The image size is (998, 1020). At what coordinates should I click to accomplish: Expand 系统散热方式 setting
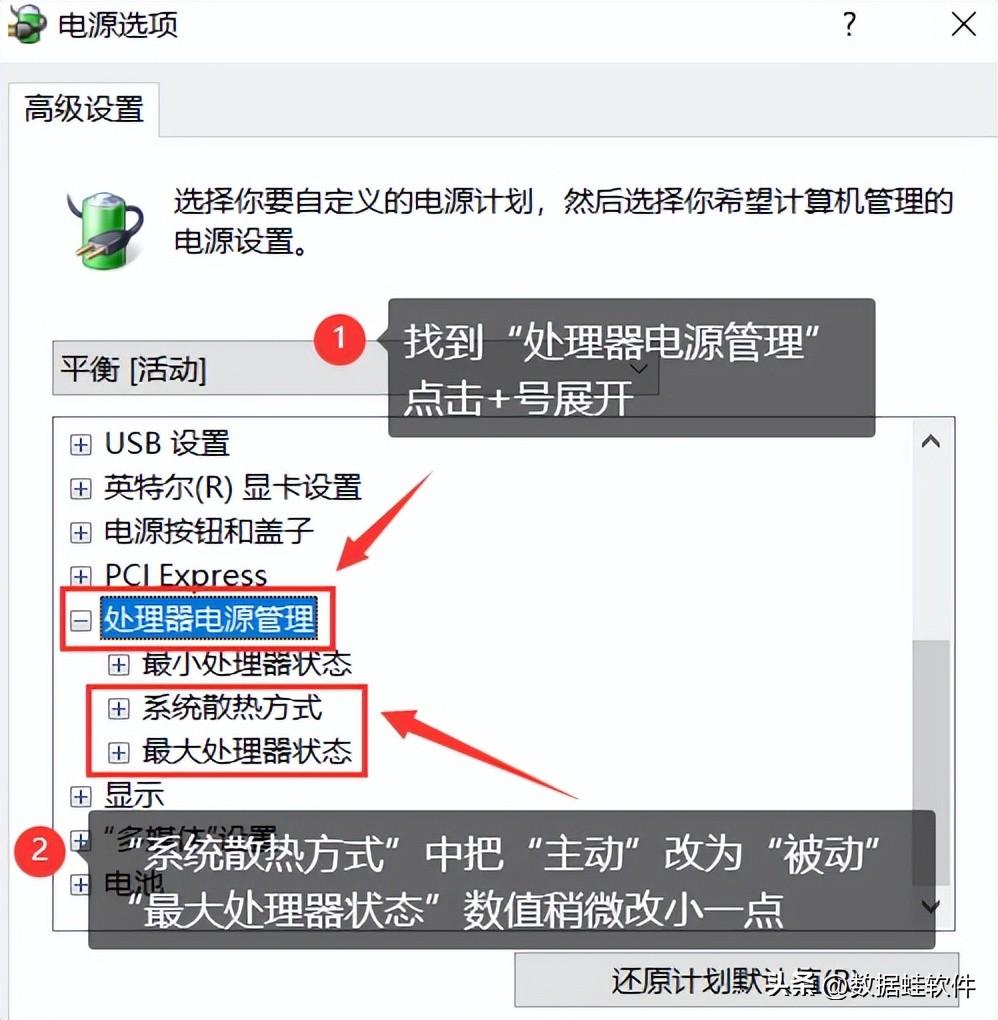[x=118, y=708]
